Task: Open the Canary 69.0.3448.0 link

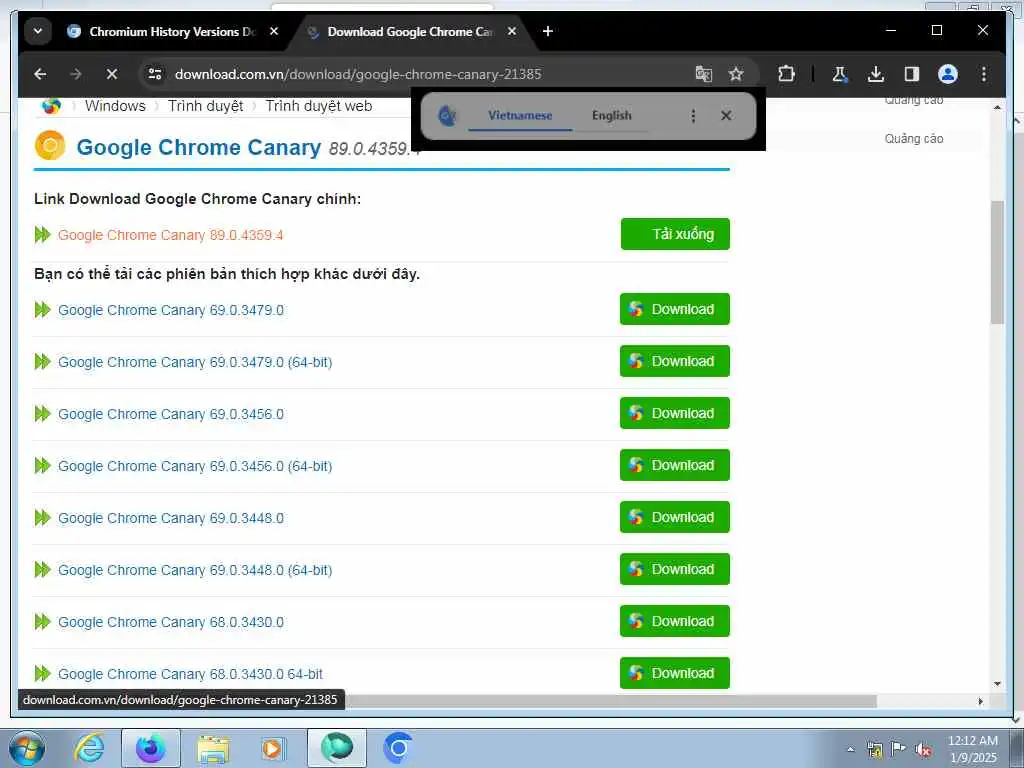Action: [x=170, y=519]
